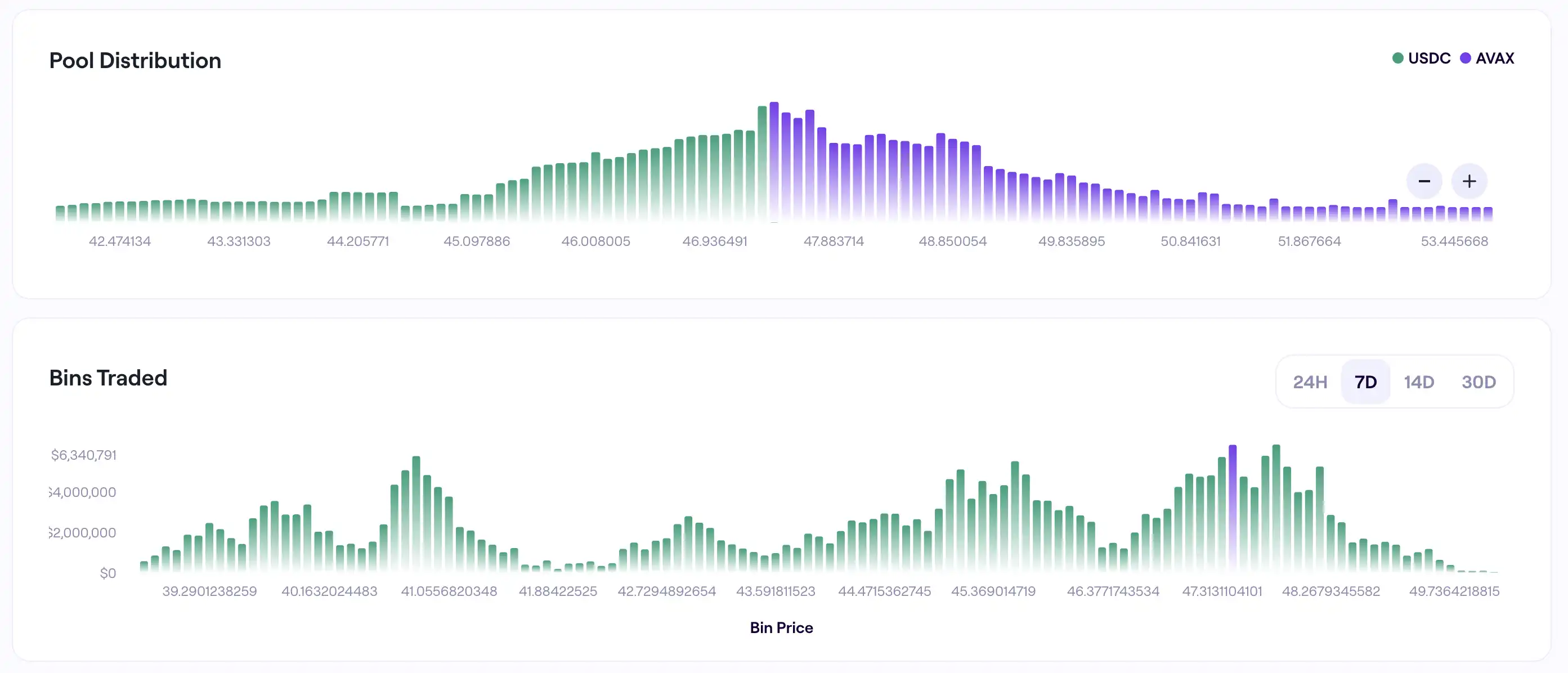Screen dimensions: 1568x673
Task: Click the Bin Price axis title
Action: (x=781, y=627)
